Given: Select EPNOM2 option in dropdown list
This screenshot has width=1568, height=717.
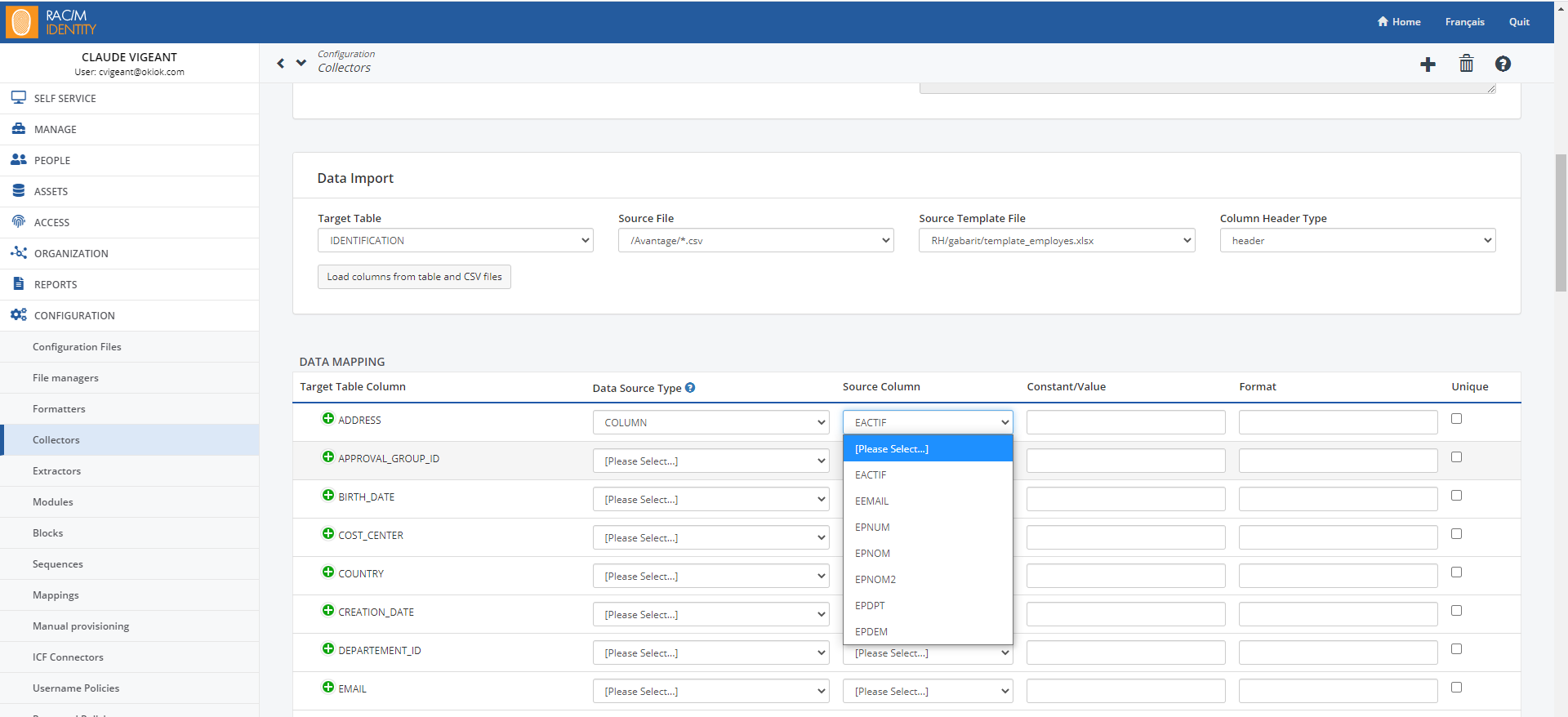Looking at the screenshot, I should [928, 579].
